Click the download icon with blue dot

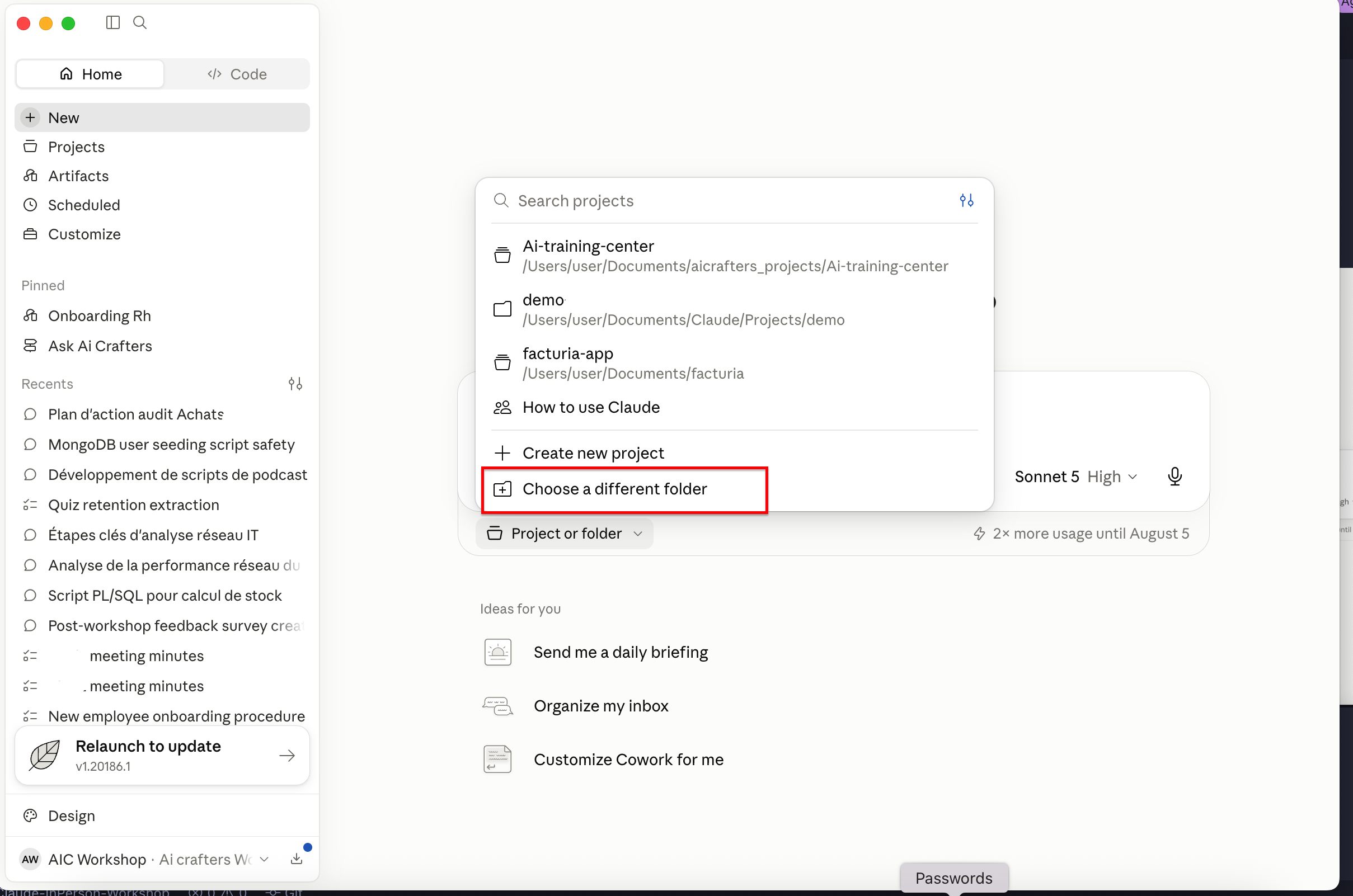click(297, 859)
